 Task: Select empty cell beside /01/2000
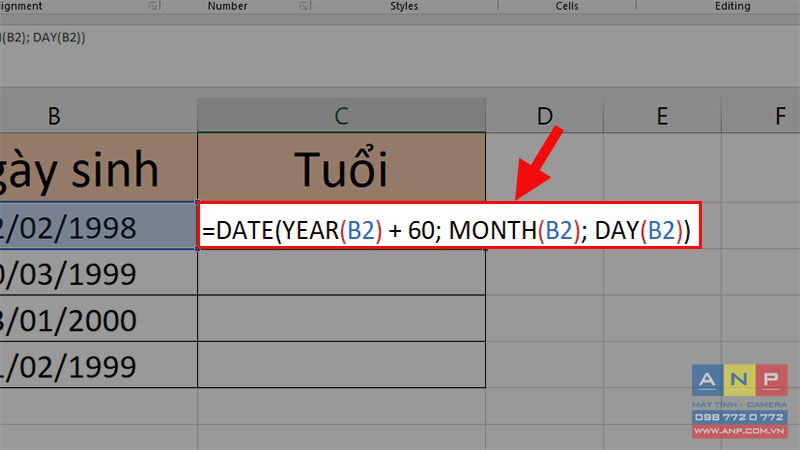(x=341, y=318)
